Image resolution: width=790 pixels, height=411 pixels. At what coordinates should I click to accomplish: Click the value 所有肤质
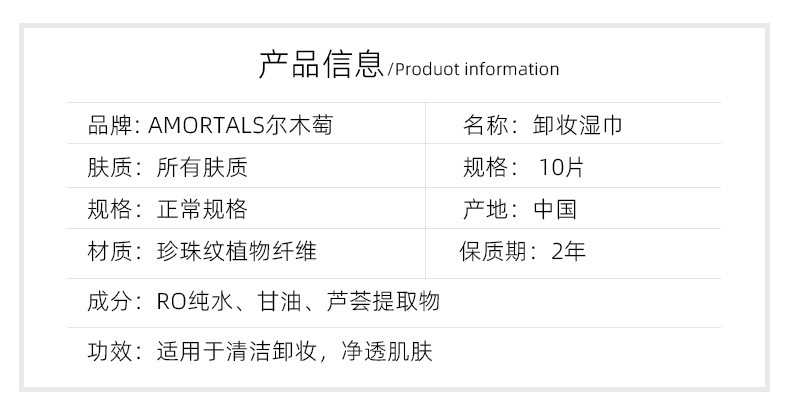pyautogui.click(x=202, y=168)
